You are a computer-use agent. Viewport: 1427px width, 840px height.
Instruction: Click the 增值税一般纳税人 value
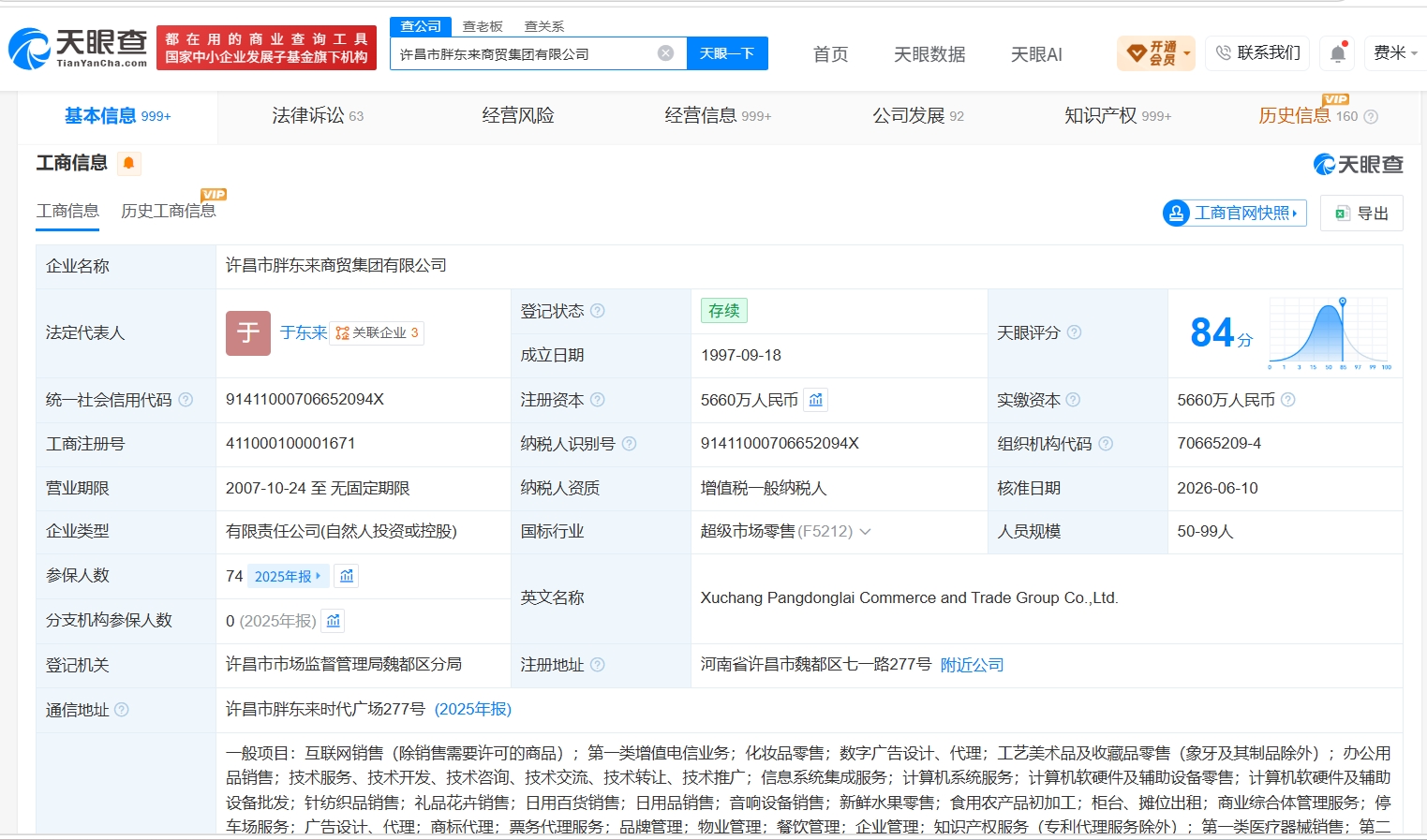click(x=764, y=489)
